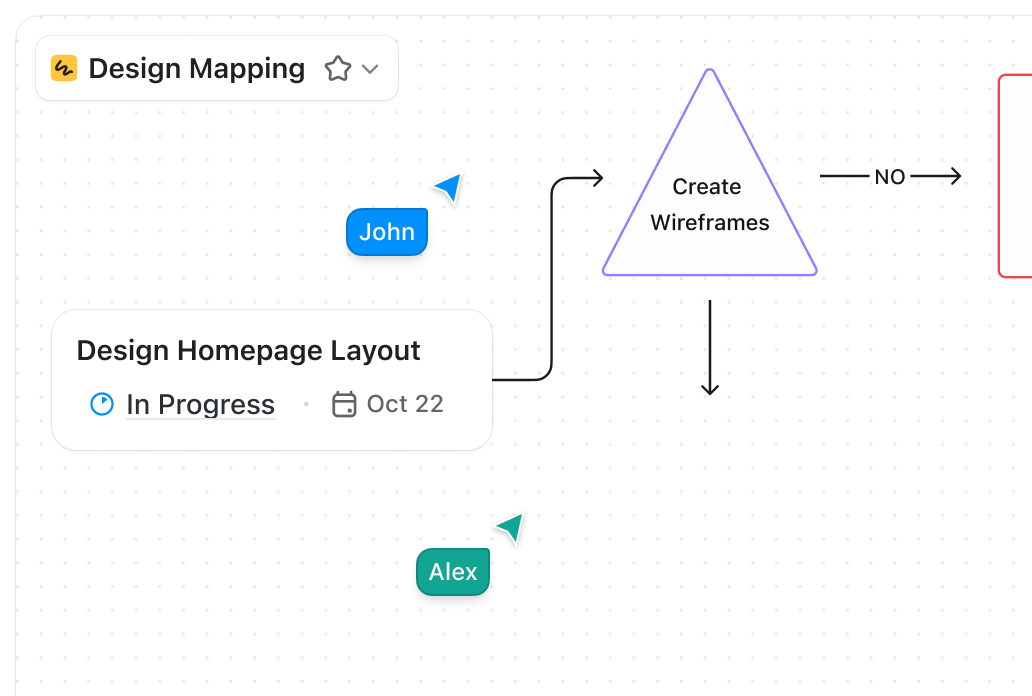Click the Design Mapping board title
This screenshot has height=696, width=1032.
click(x=196, y=68)
